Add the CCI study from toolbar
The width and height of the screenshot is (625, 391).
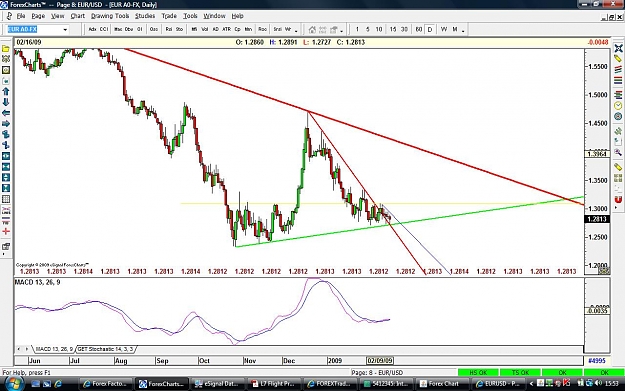[x=104, y=29]
